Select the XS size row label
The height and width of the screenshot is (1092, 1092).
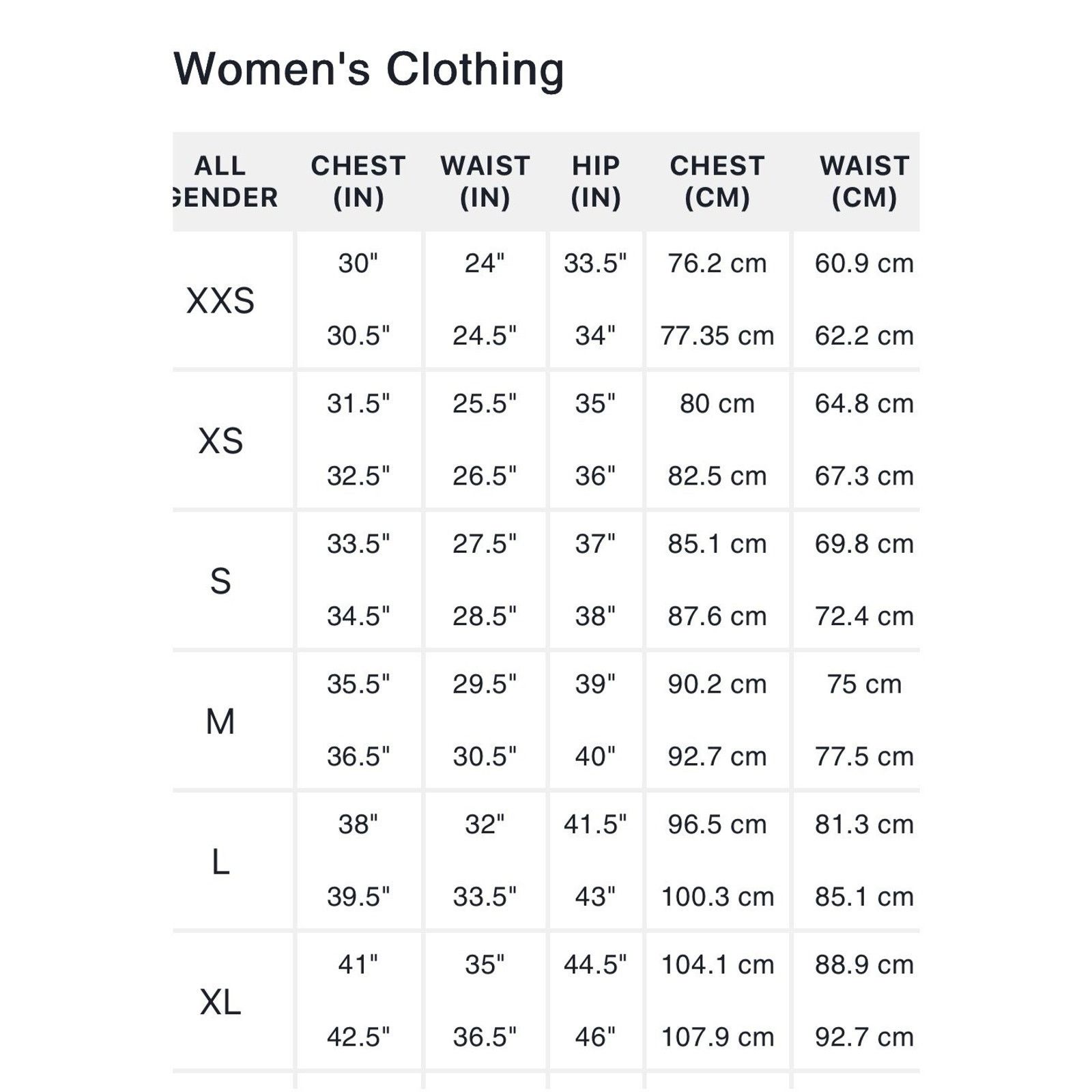click(x=220, y=440)
